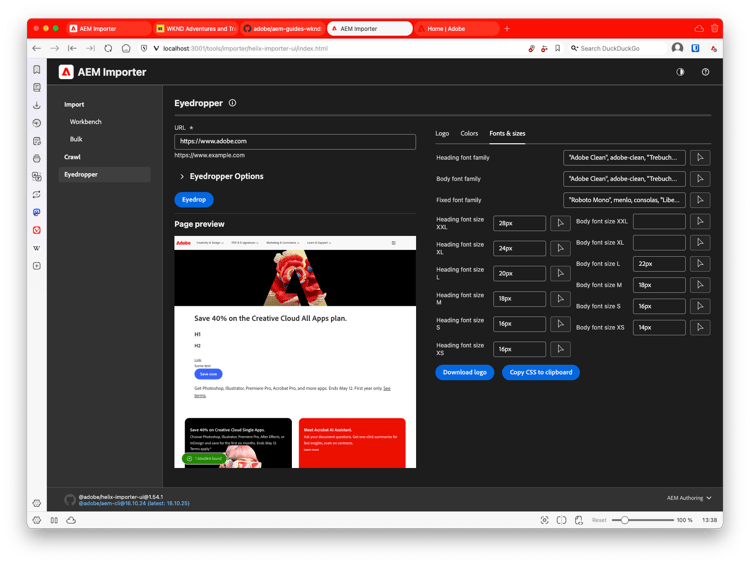Switch to adobe/aem-guides-wknd browser tab
The height and width of the screenshot is (564, 750).
click(x=283, y=29)
